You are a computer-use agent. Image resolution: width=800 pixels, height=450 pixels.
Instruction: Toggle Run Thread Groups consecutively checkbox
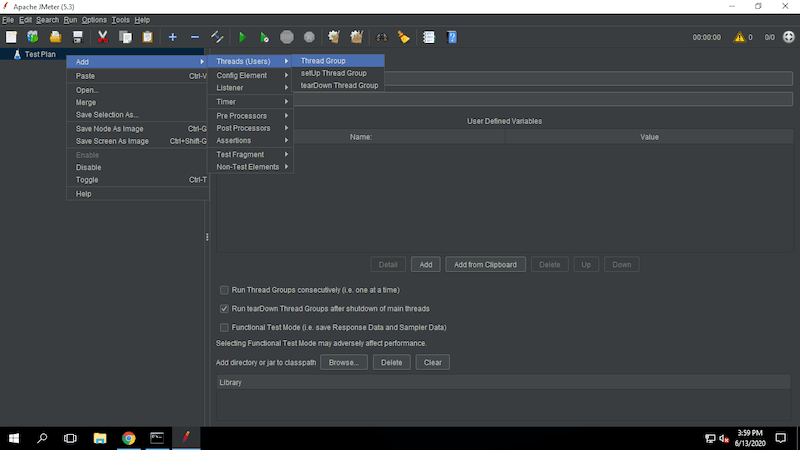pyautogui.click(x=224, y=290)
